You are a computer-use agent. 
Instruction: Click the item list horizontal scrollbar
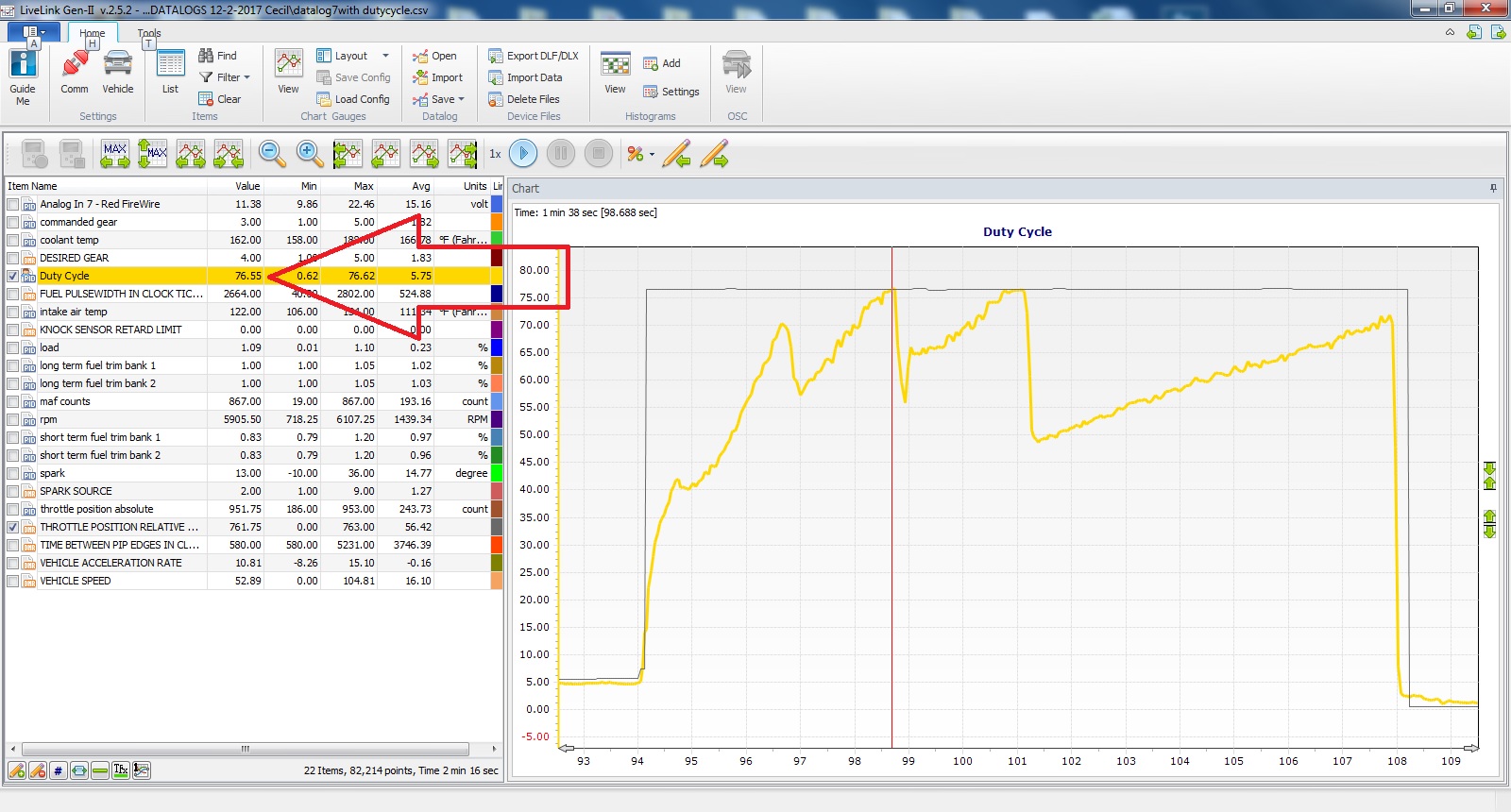[x=245, y=749]
